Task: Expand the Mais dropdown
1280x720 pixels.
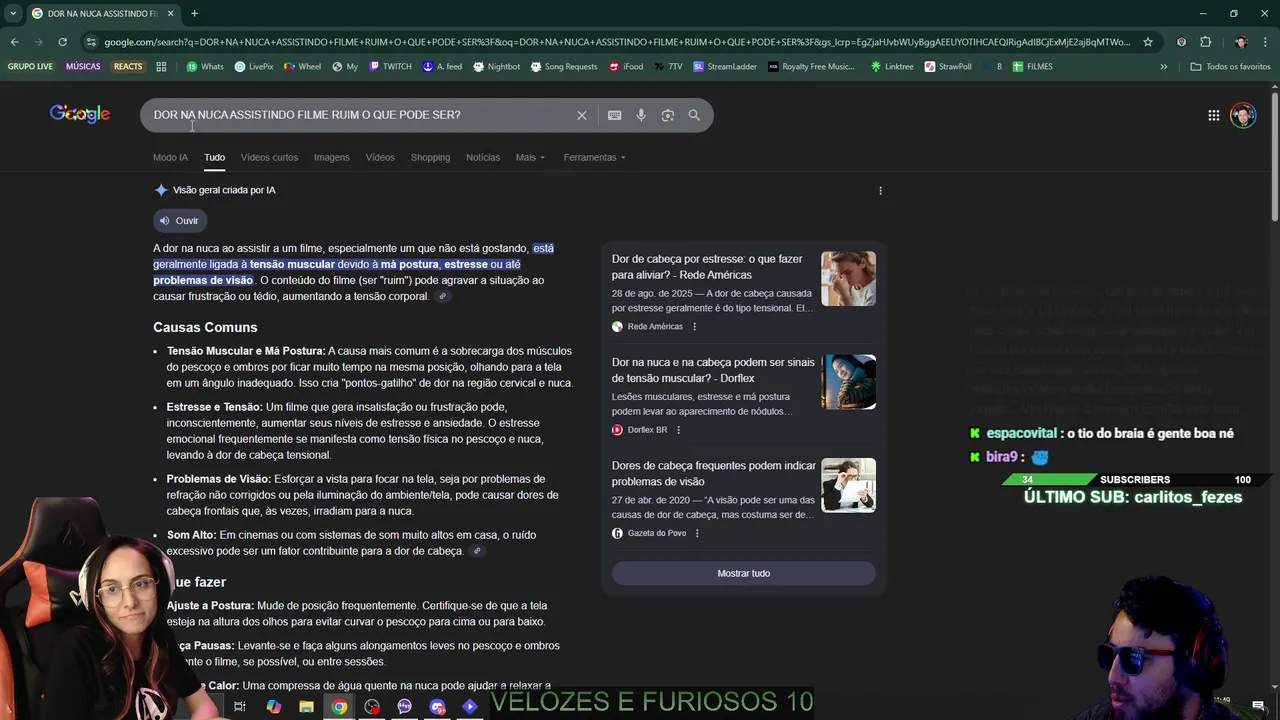Action: point(530,157)
